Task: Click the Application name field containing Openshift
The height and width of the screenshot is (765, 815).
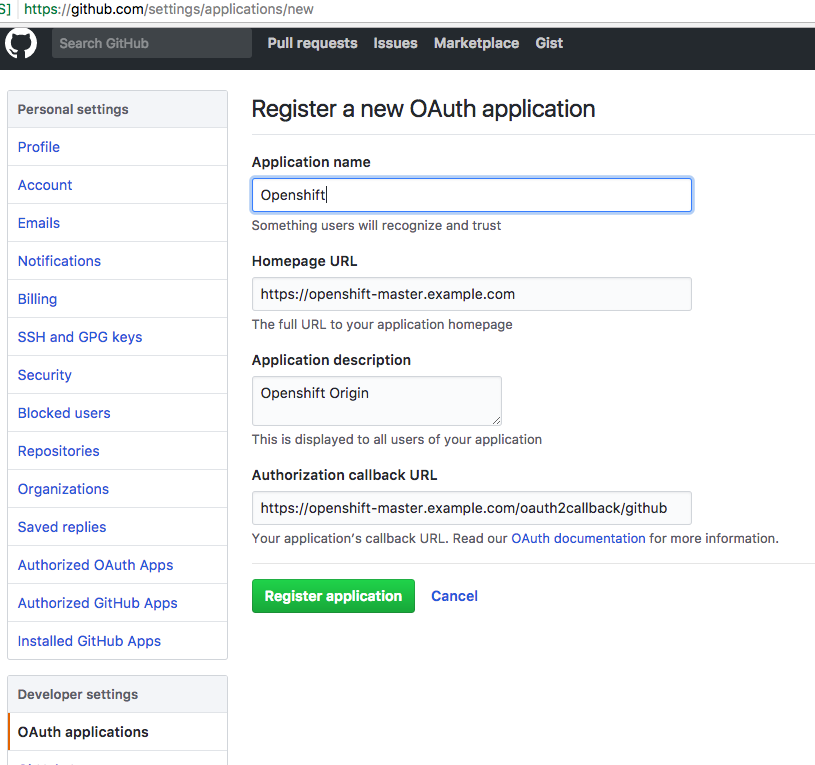Action: (471, 195)
